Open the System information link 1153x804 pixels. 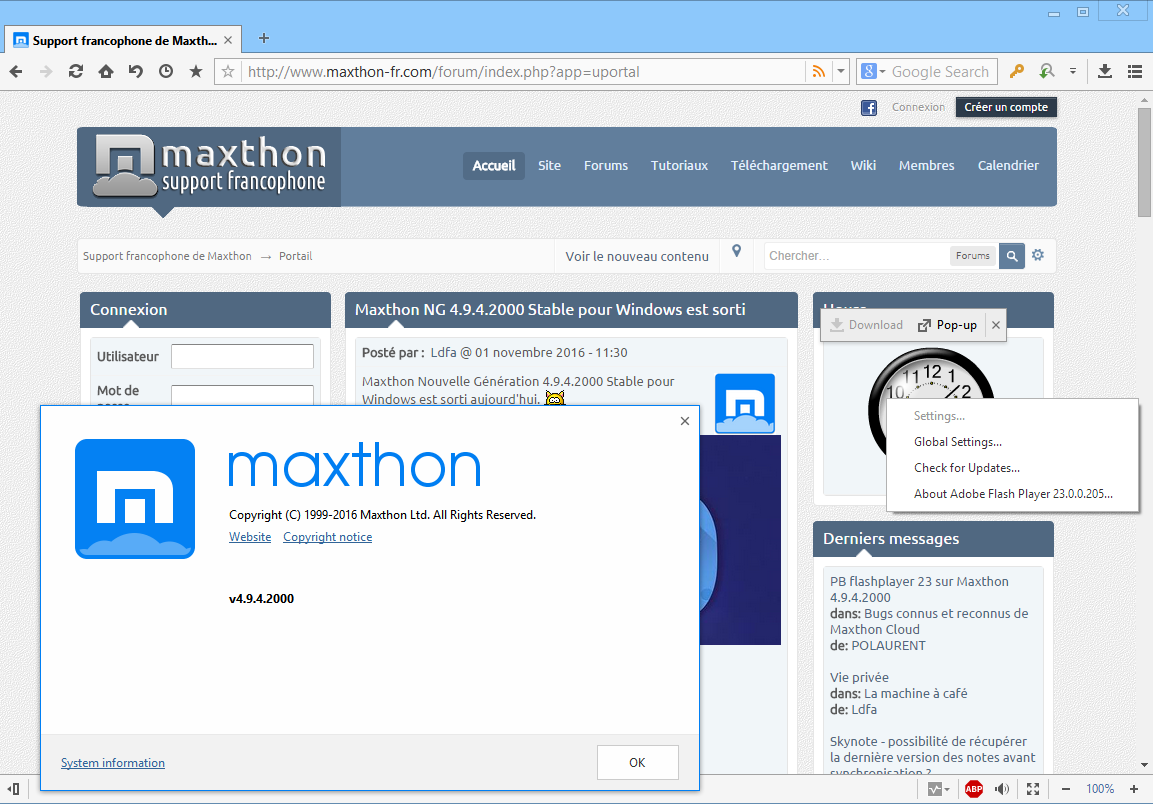(113, 763)
